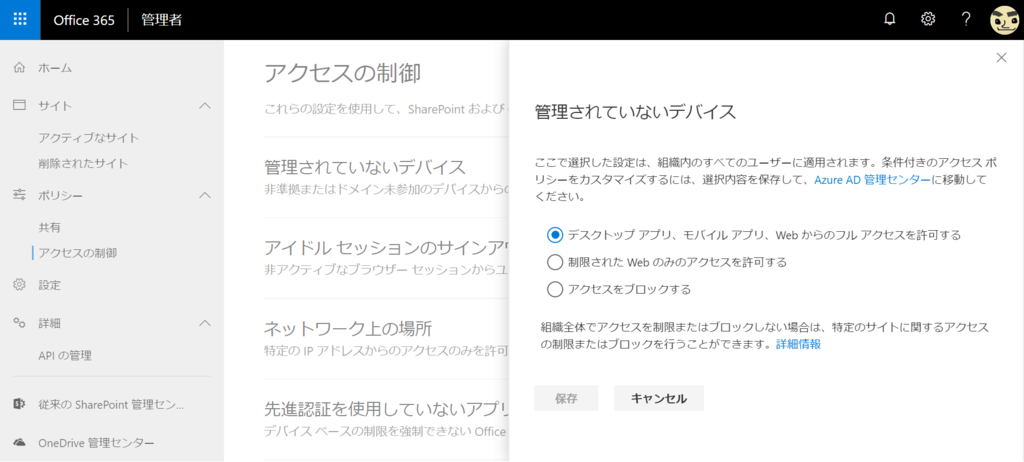Viewport: 1024px width, 462px height.
Task: Open 共有 policy page
Action: pyautogui.click(x=50, y=227)
